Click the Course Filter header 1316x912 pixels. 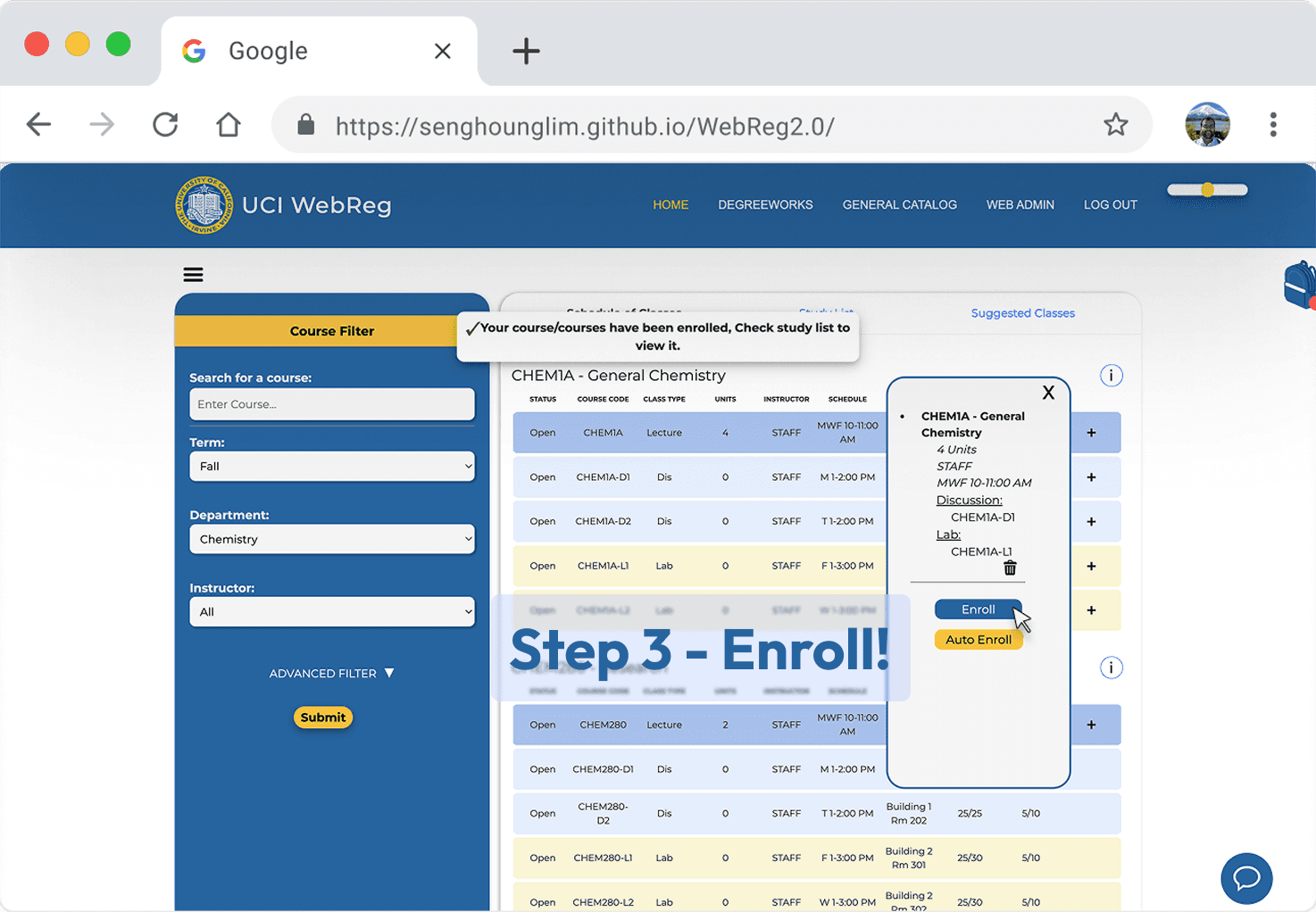coord(332,331)
